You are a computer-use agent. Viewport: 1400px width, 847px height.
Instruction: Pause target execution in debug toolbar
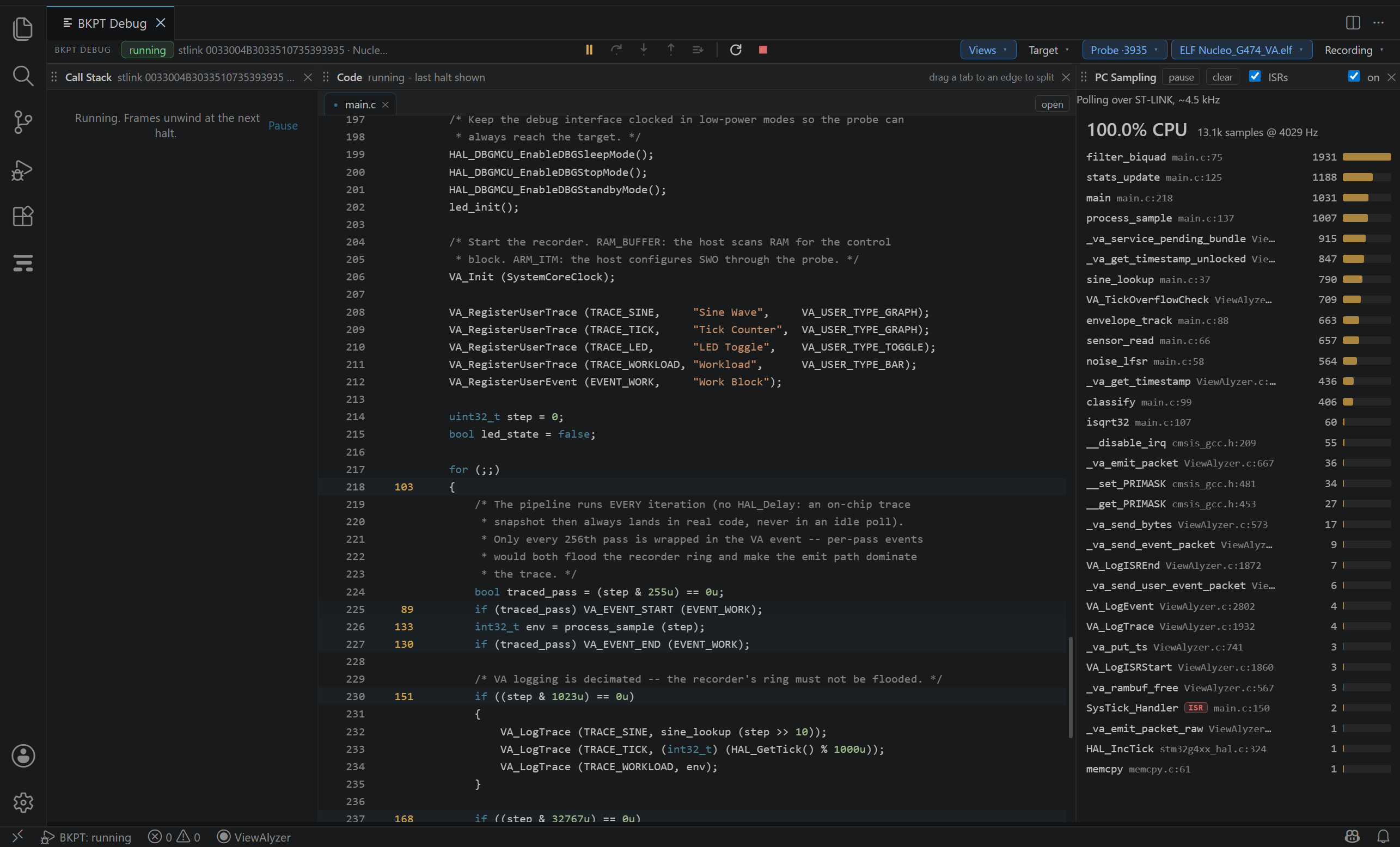pos(589,50)
